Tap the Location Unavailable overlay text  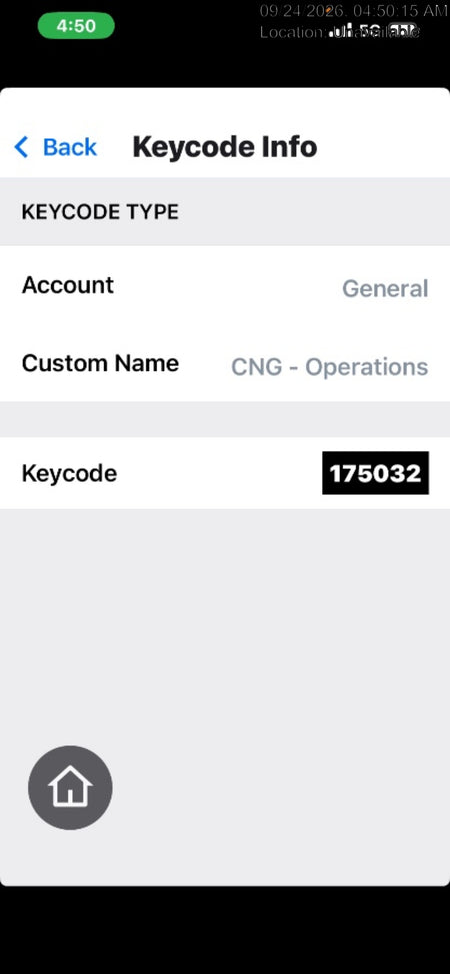pyautogui.click(x=339, y=32)
